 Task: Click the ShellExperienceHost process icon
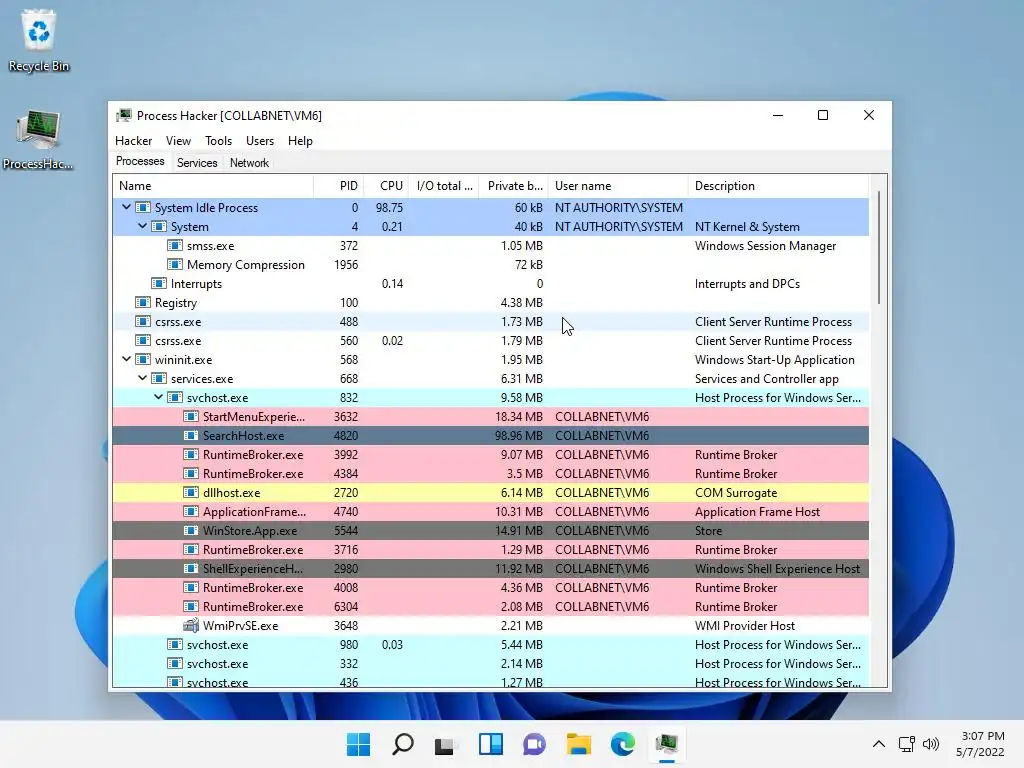pyautogui.click(x=191, y=568)
